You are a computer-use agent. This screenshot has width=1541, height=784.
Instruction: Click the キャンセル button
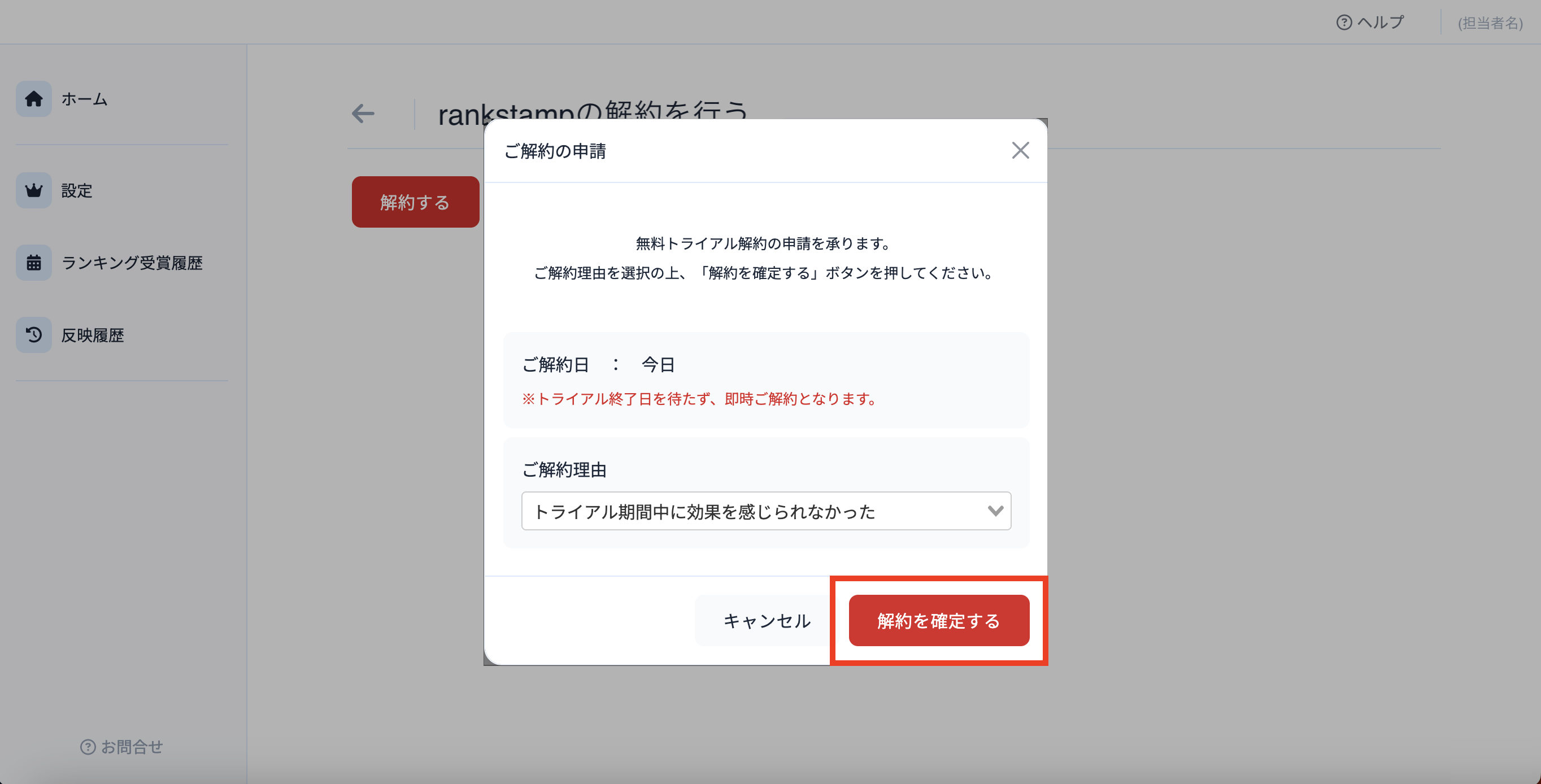point(767,621)
